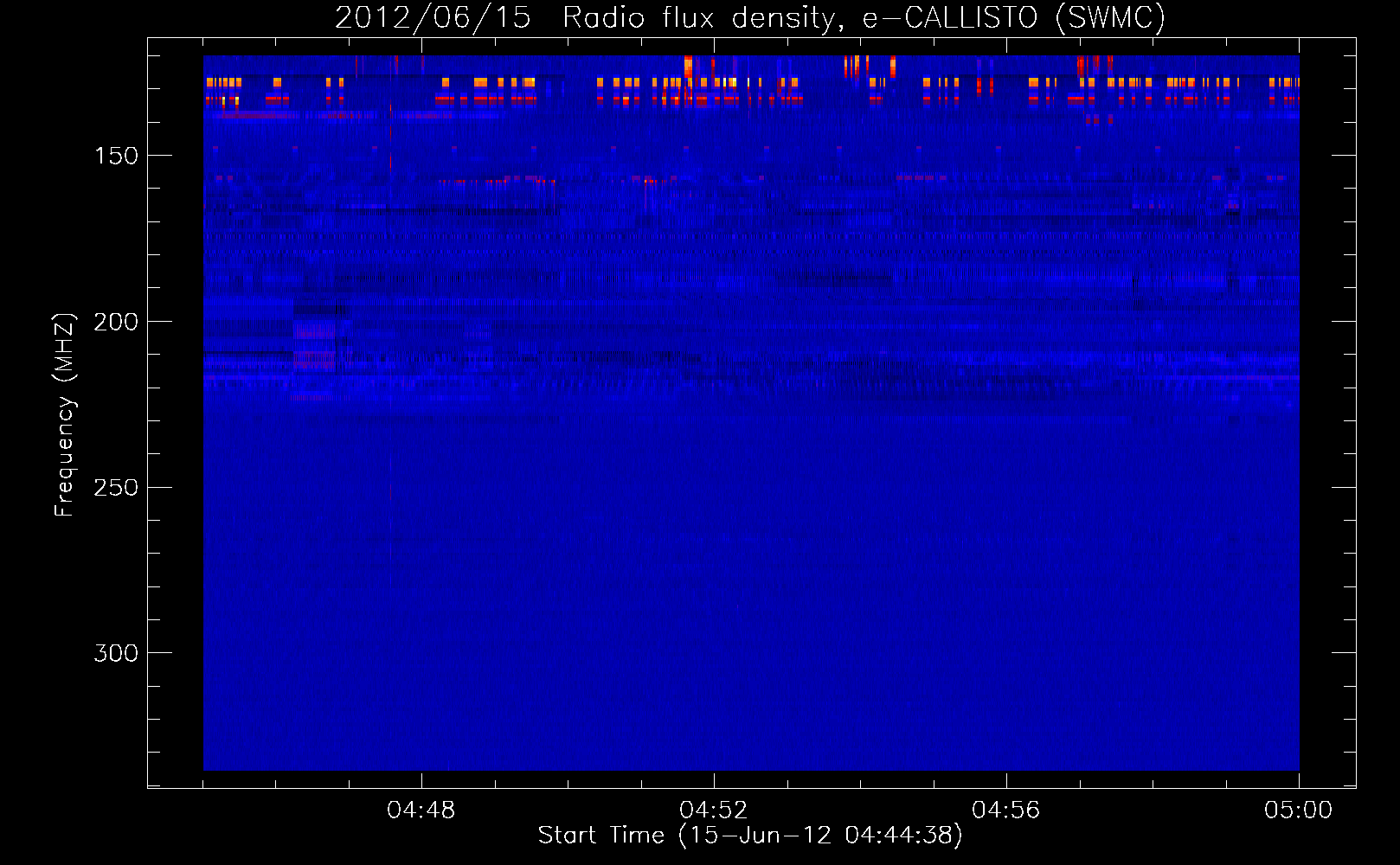Click the 200 frequency tick label

(116, 322)
